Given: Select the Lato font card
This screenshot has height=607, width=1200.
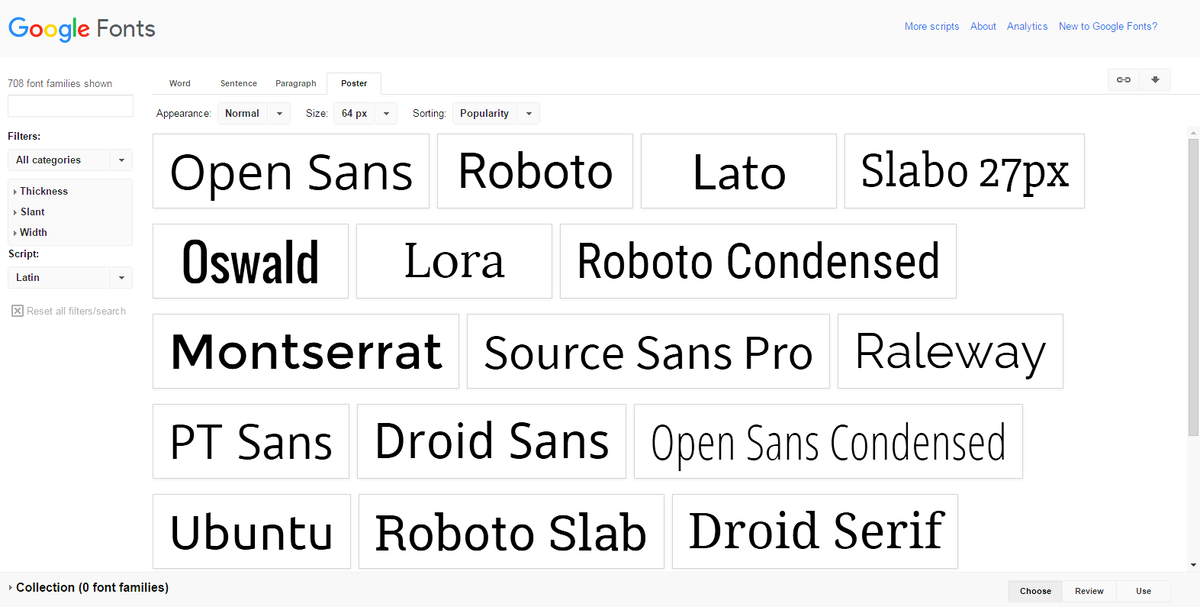Looking at the screenshot, I should pos(739,172).
